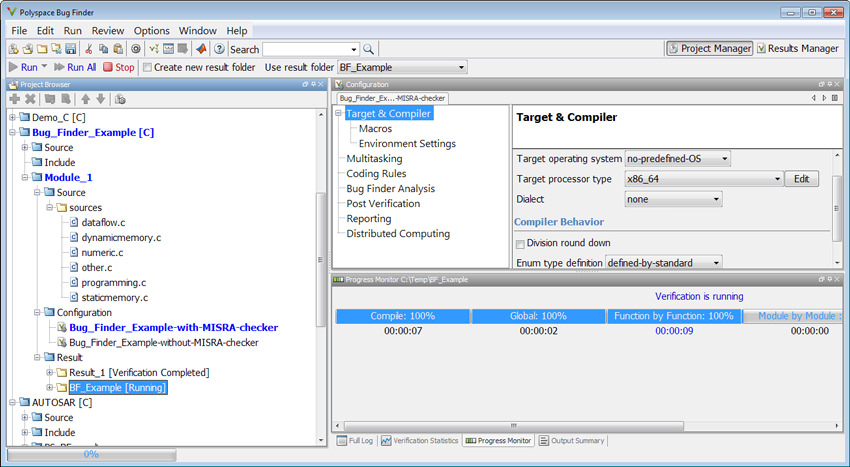Open the Run button dropdown arrow

click(44, 67)
